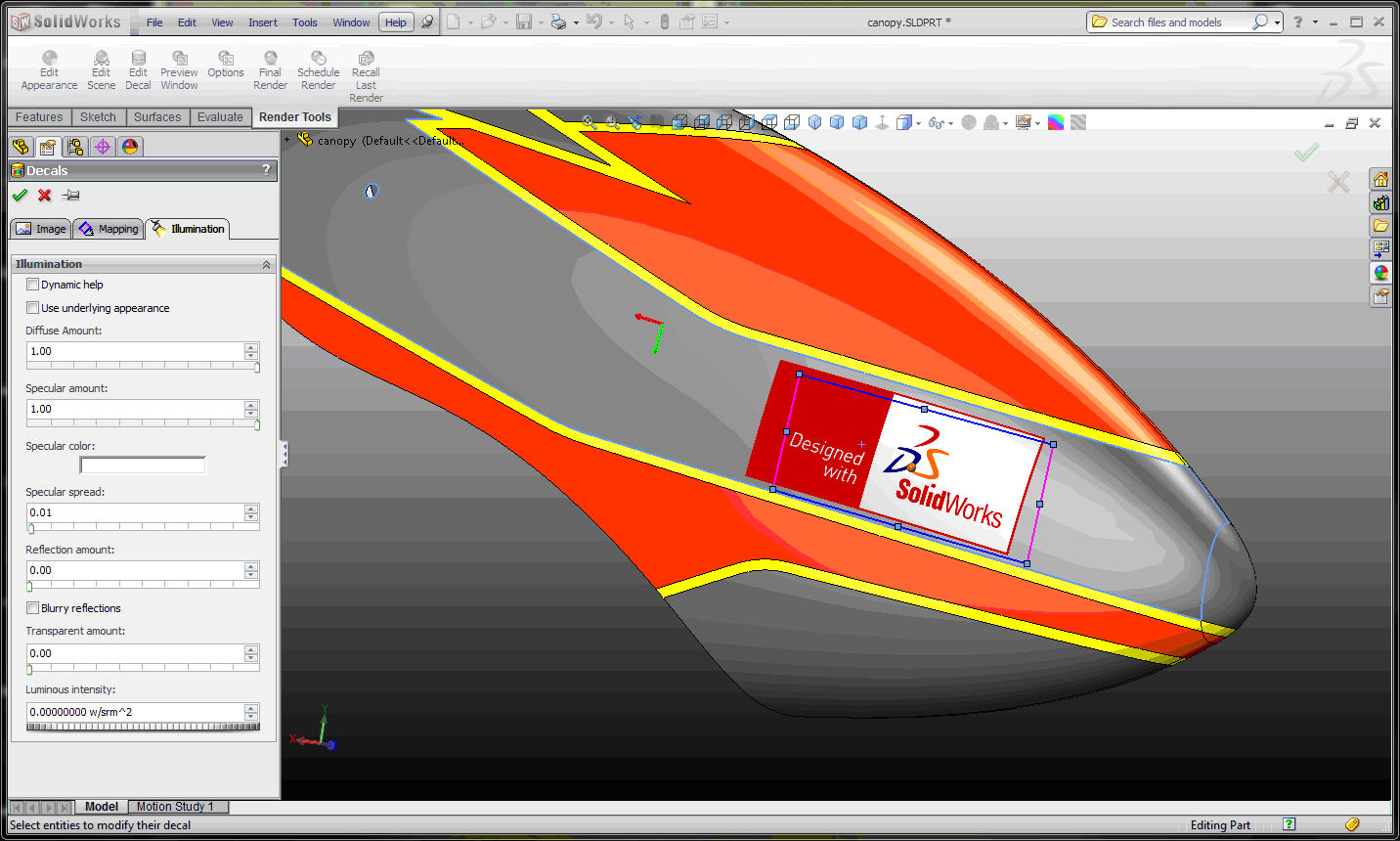Open the display style cube dropdown
The height and width of the screenshot is (841, 1400).
point(919,123)
